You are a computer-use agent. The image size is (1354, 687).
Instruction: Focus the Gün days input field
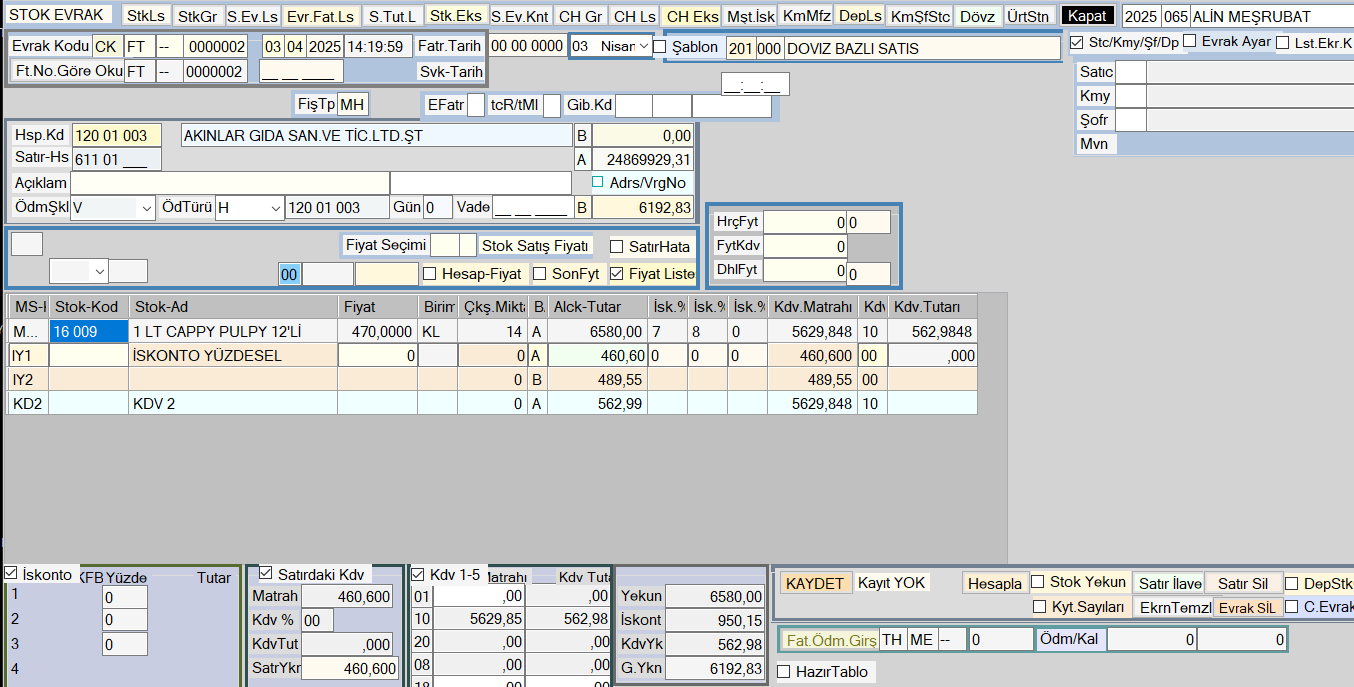(x=437, y=208)
